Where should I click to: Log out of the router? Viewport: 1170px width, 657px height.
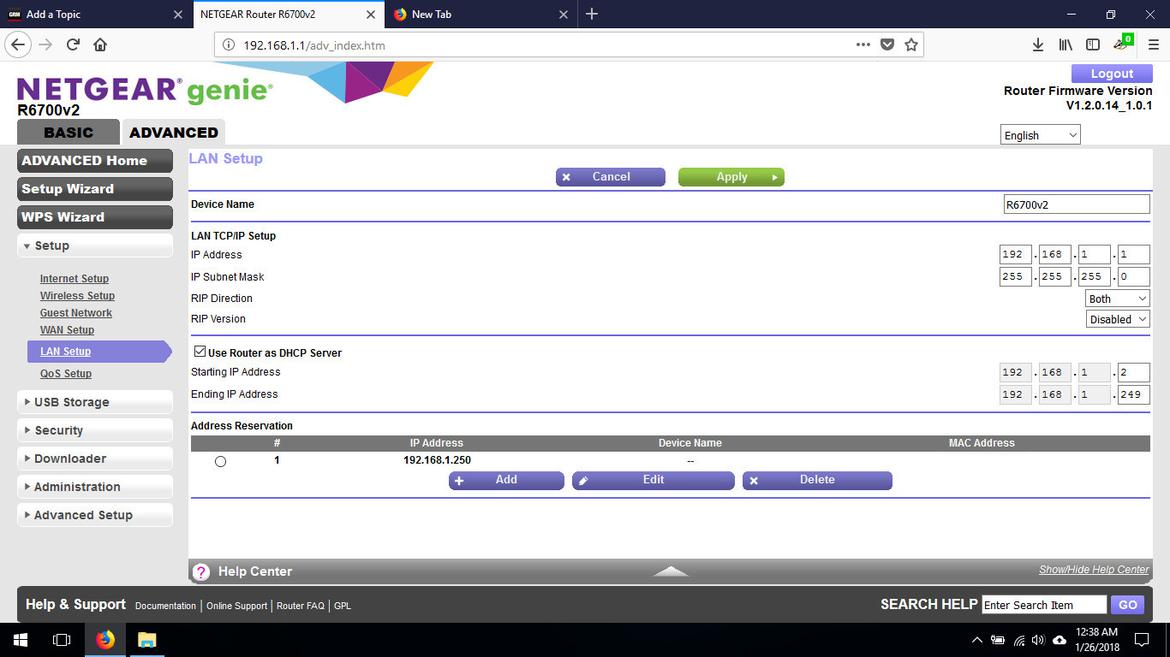(1112, 73)
